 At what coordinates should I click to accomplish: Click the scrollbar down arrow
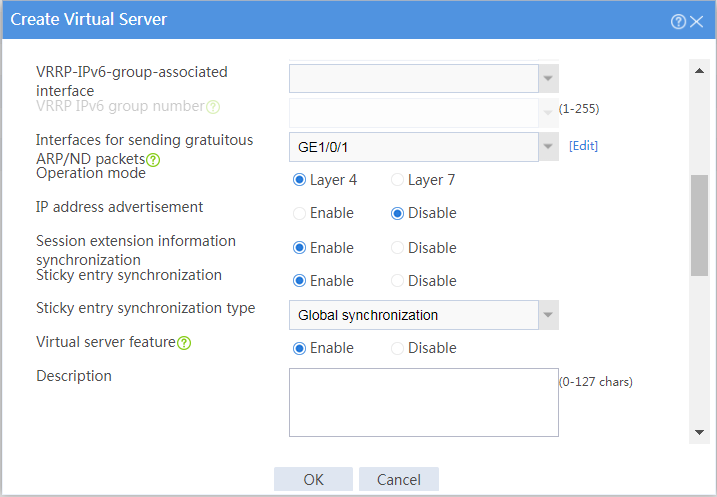699,432
